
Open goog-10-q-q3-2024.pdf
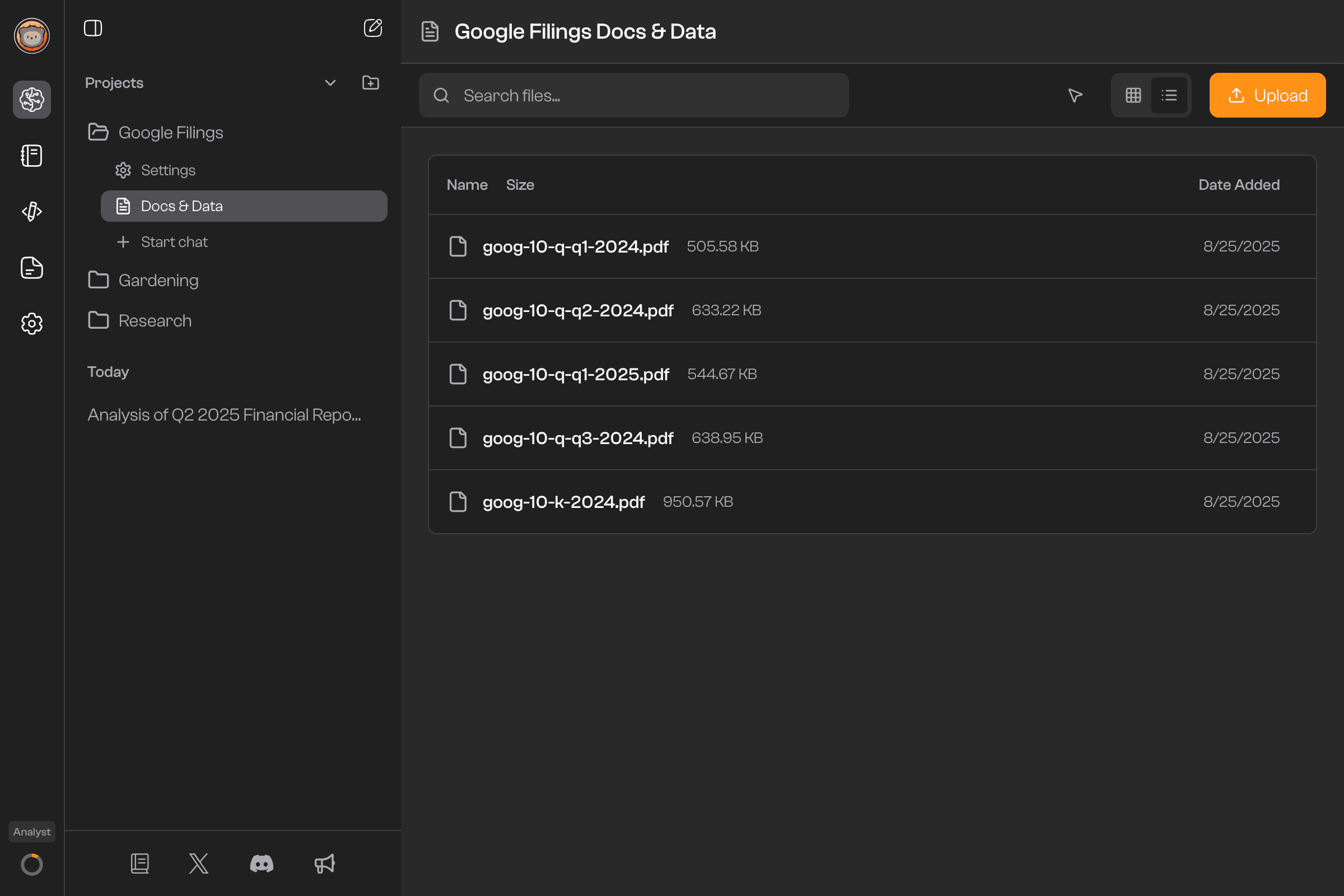(578, 438)
